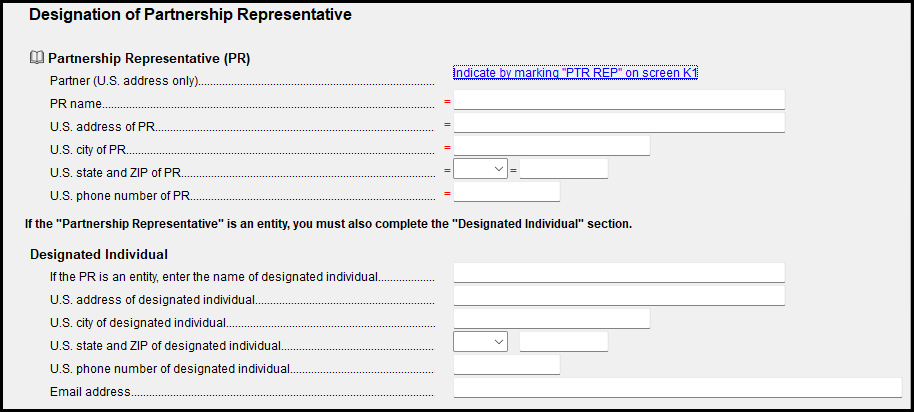The image size is (914, 412).
Task: Click the designated individual ZIP field
Action: (x=563, y=342)
